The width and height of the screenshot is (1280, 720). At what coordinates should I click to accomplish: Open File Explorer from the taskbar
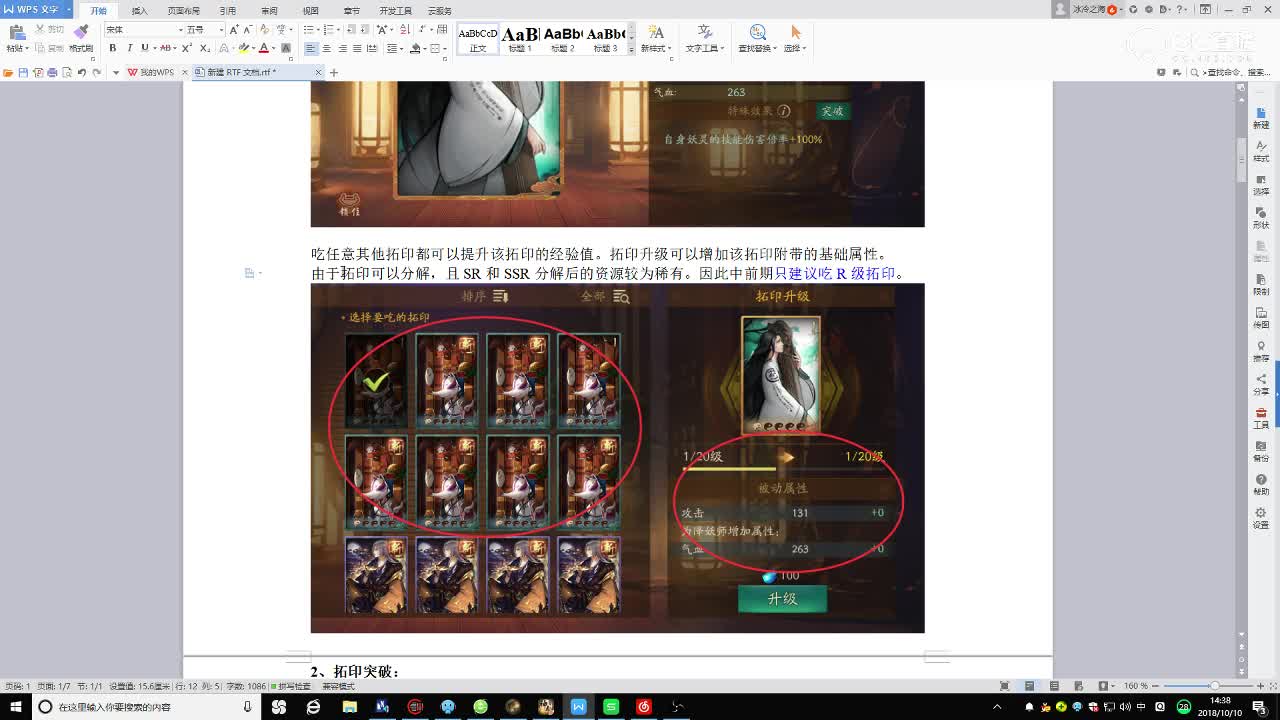(x=349, y=707)
